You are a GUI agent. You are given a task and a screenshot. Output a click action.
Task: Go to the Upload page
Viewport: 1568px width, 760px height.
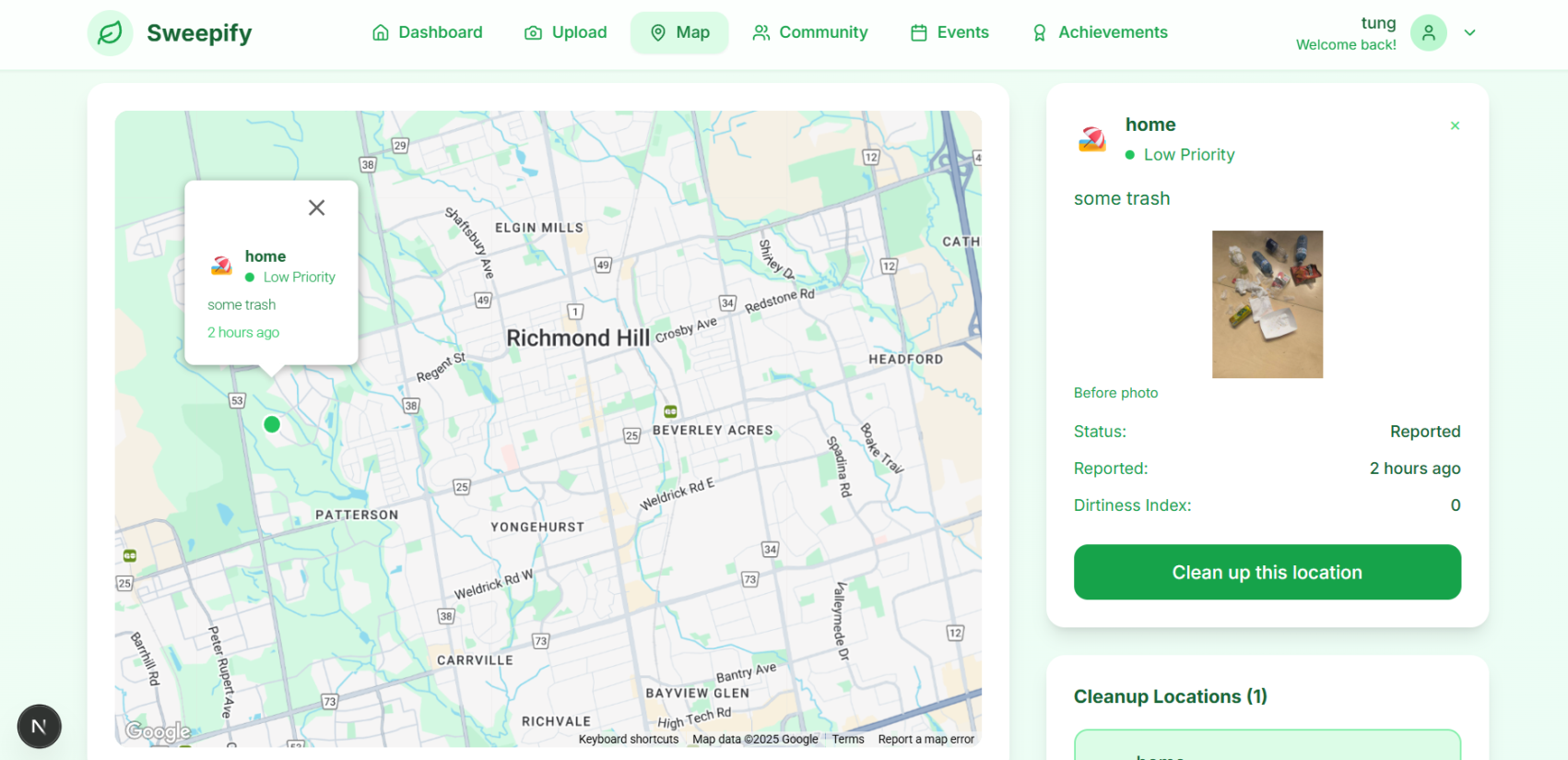(566, 32)
